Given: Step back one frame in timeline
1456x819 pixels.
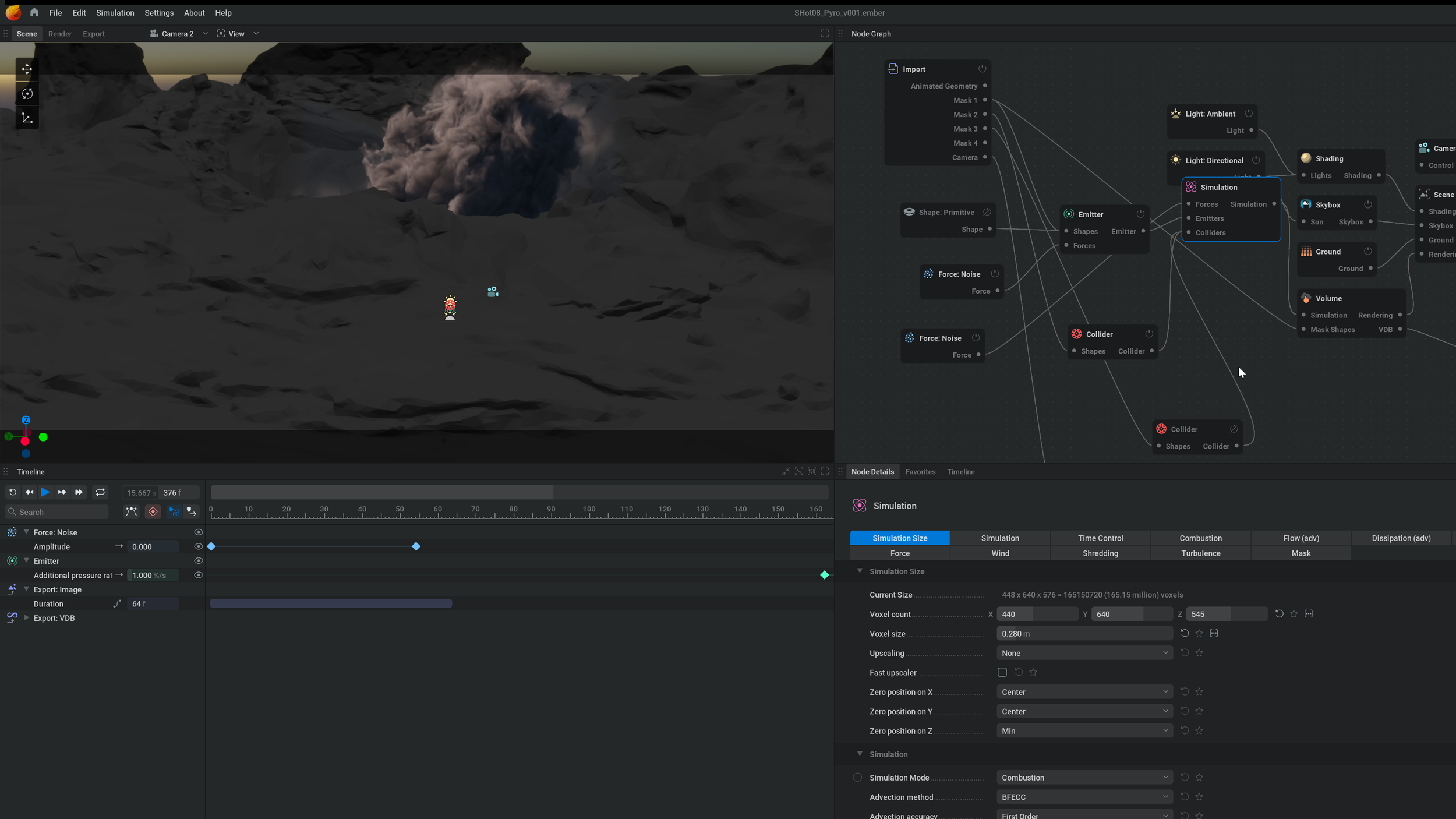Looking at the screenshot, I should 29,492.
